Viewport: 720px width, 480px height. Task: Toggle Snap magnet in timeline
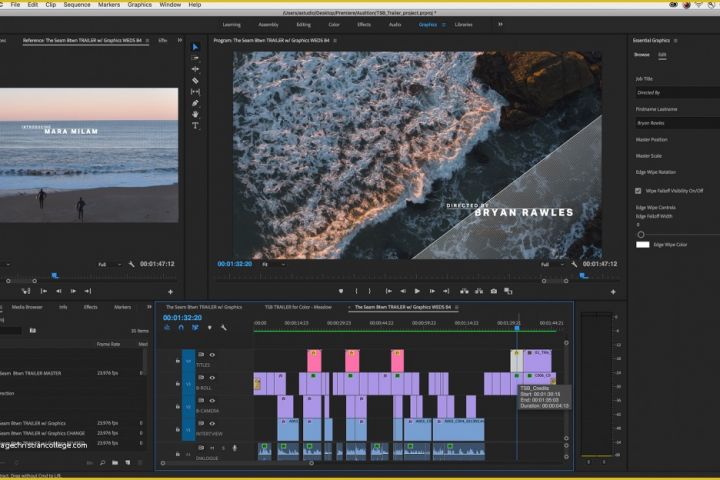pos(181,328)
